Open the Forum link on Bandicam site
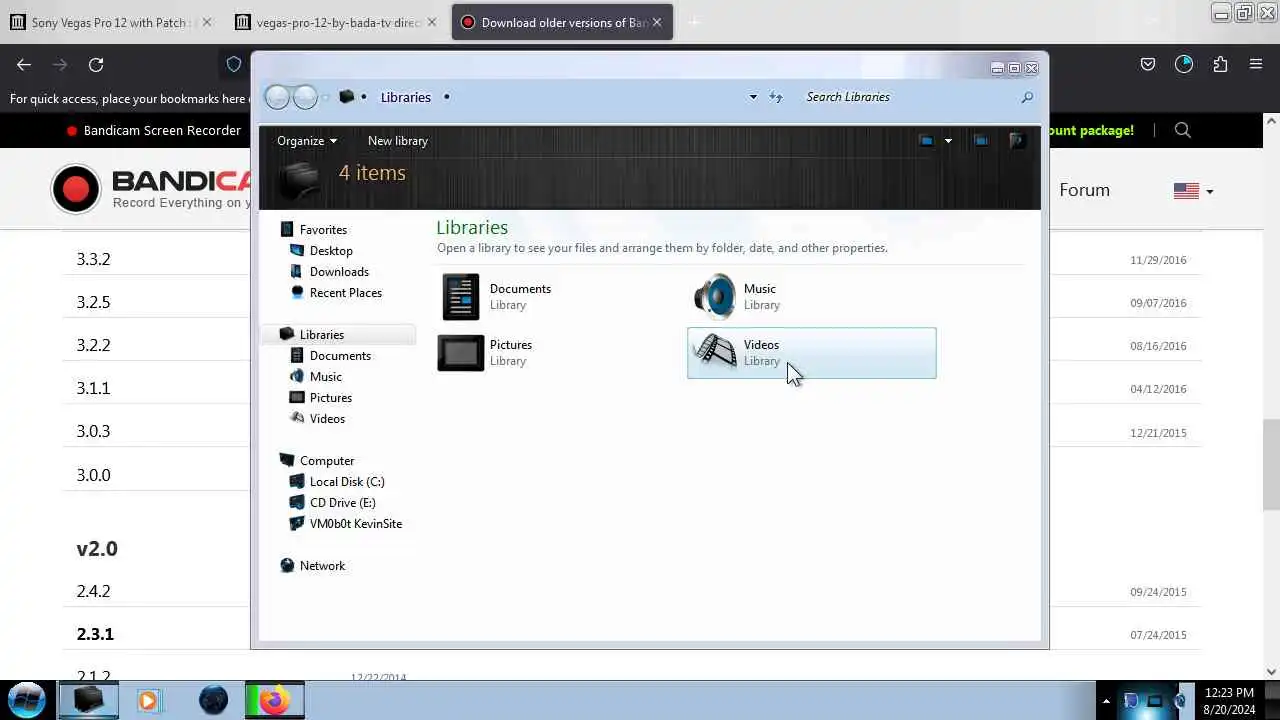Image resolution: width=1280 pixels, height=720 pixels. pos(1084,190)
